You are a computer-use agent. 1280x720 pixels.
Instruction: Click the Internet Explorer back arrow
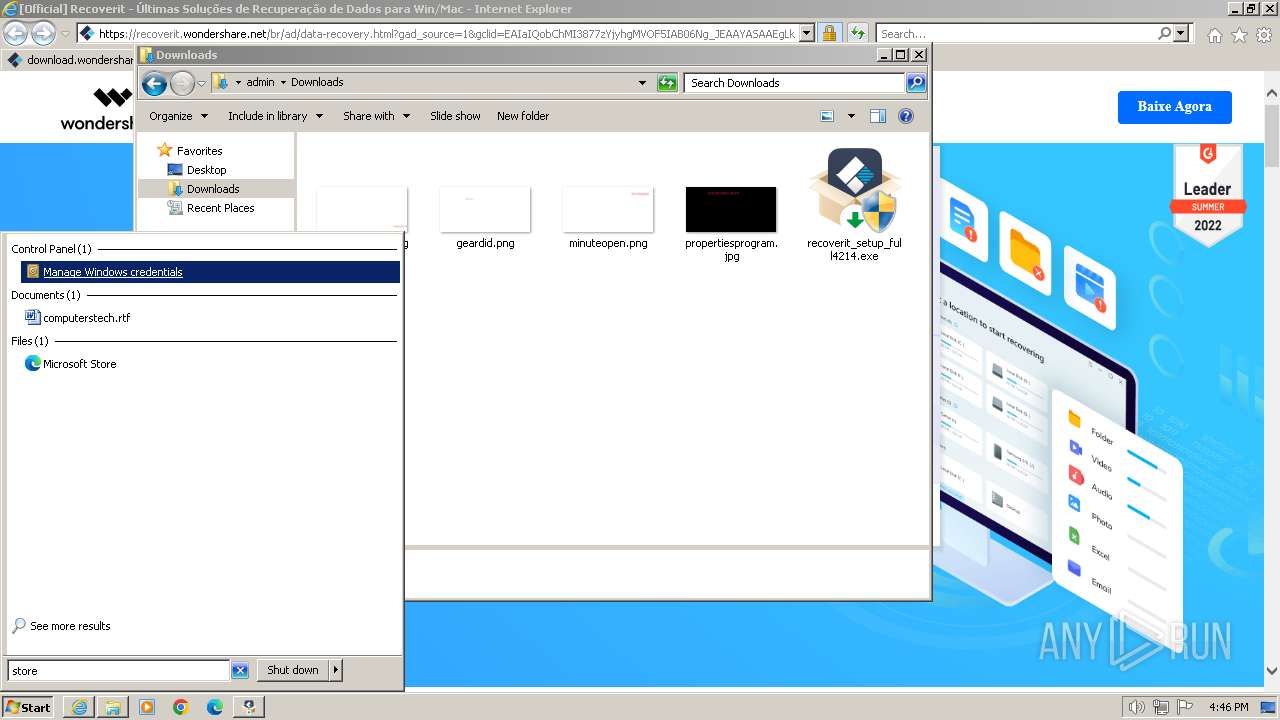point(16,33)
